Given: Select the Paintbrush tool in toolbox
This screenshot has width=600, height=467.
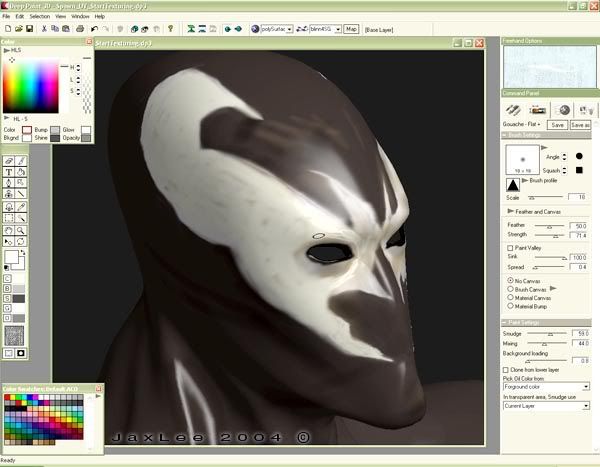Looking at the screenshot, I should point(21,161).
